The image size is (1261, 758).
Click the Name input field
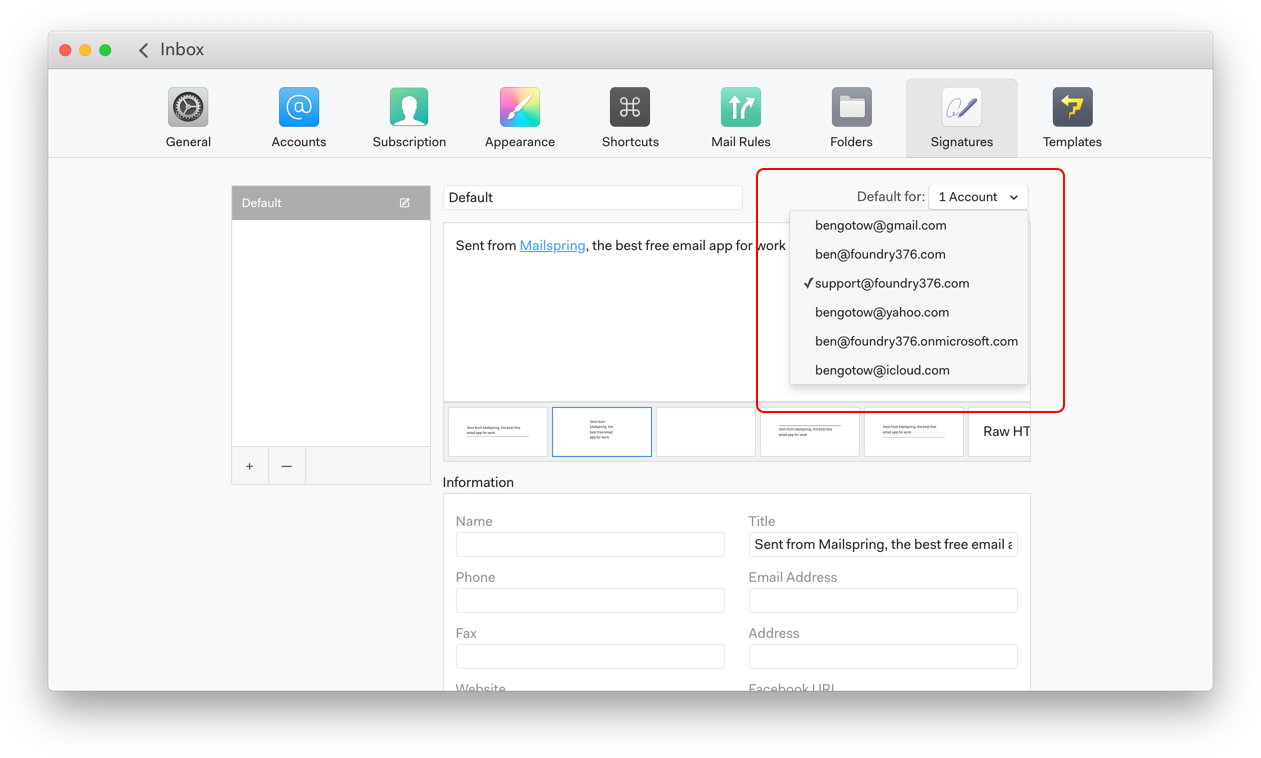[590, 544]
